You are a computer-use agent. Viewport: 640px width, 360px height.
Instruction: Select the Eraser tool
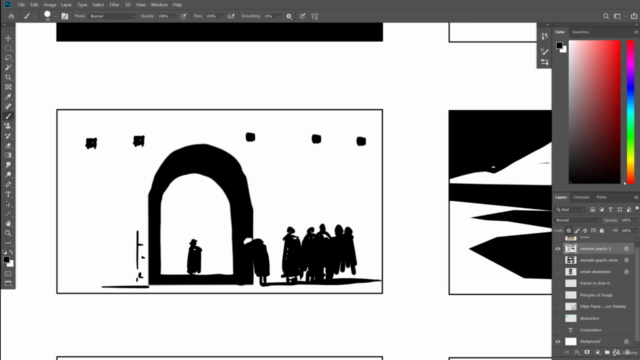[x=8, y=146]
